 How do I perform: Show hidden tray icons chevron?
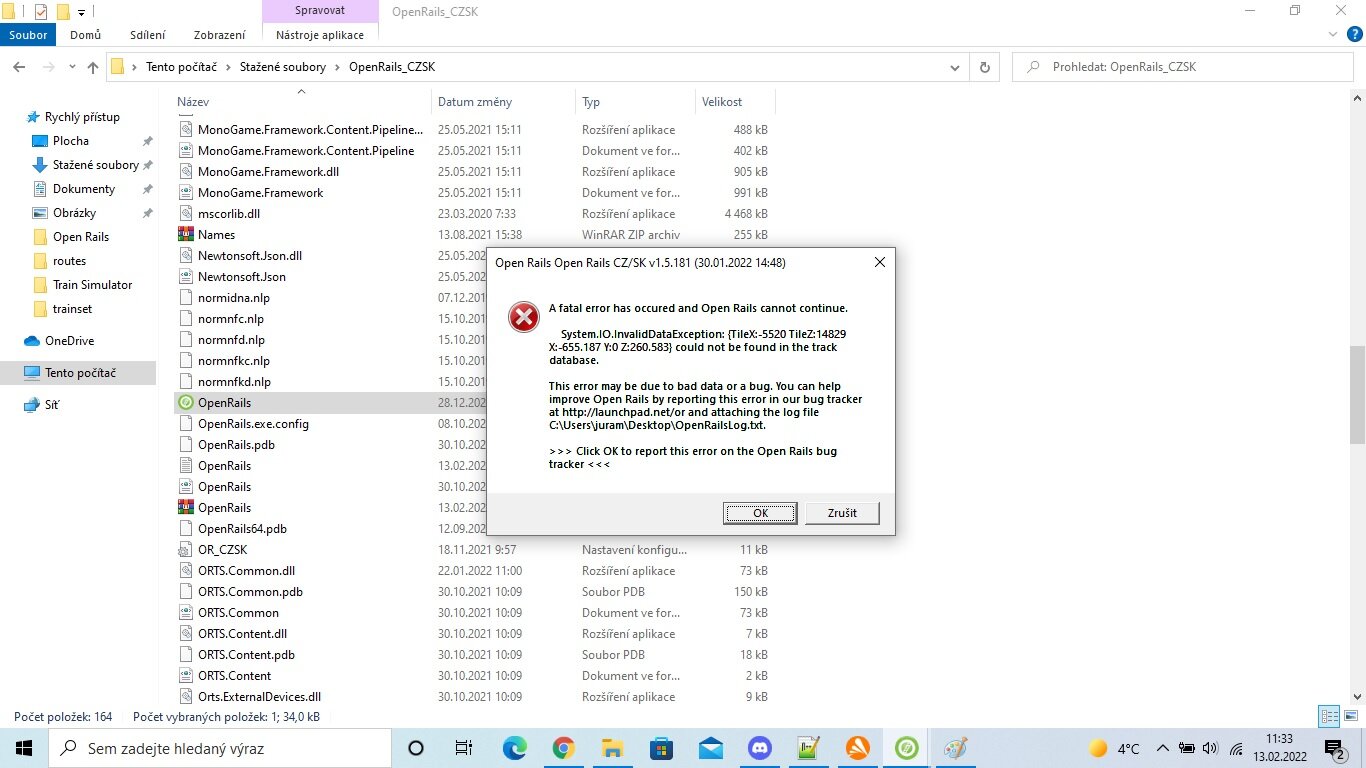point(1163,748)
